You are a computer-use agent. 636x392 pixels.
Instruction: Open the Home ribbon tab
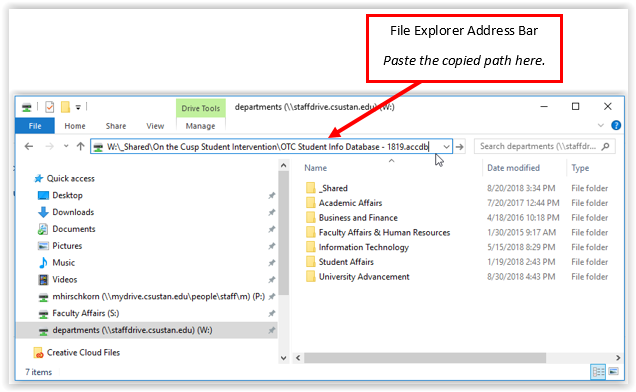tap(75, 126)
